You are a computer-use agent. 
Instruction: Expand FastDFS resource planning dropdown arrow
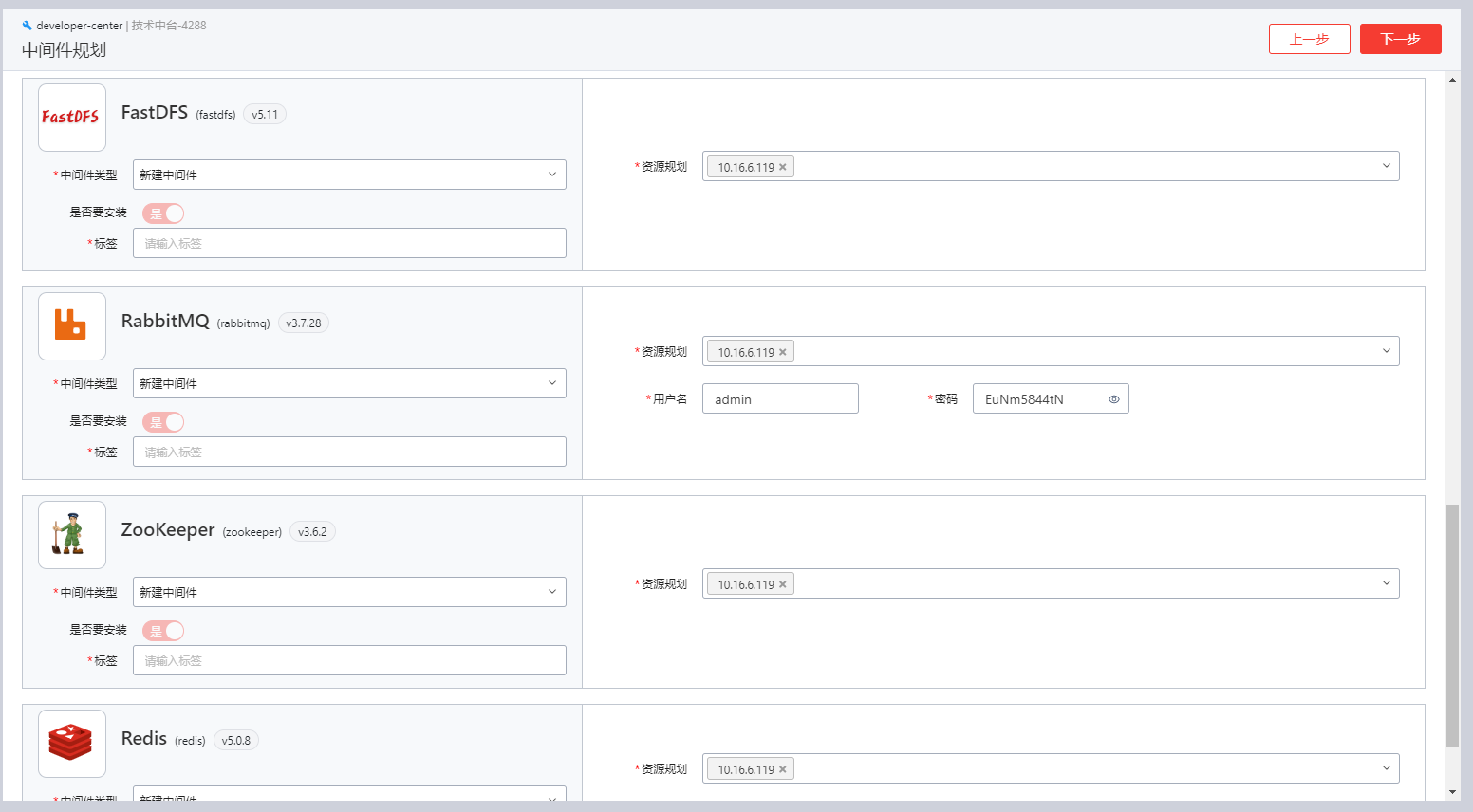[1386, 166]
